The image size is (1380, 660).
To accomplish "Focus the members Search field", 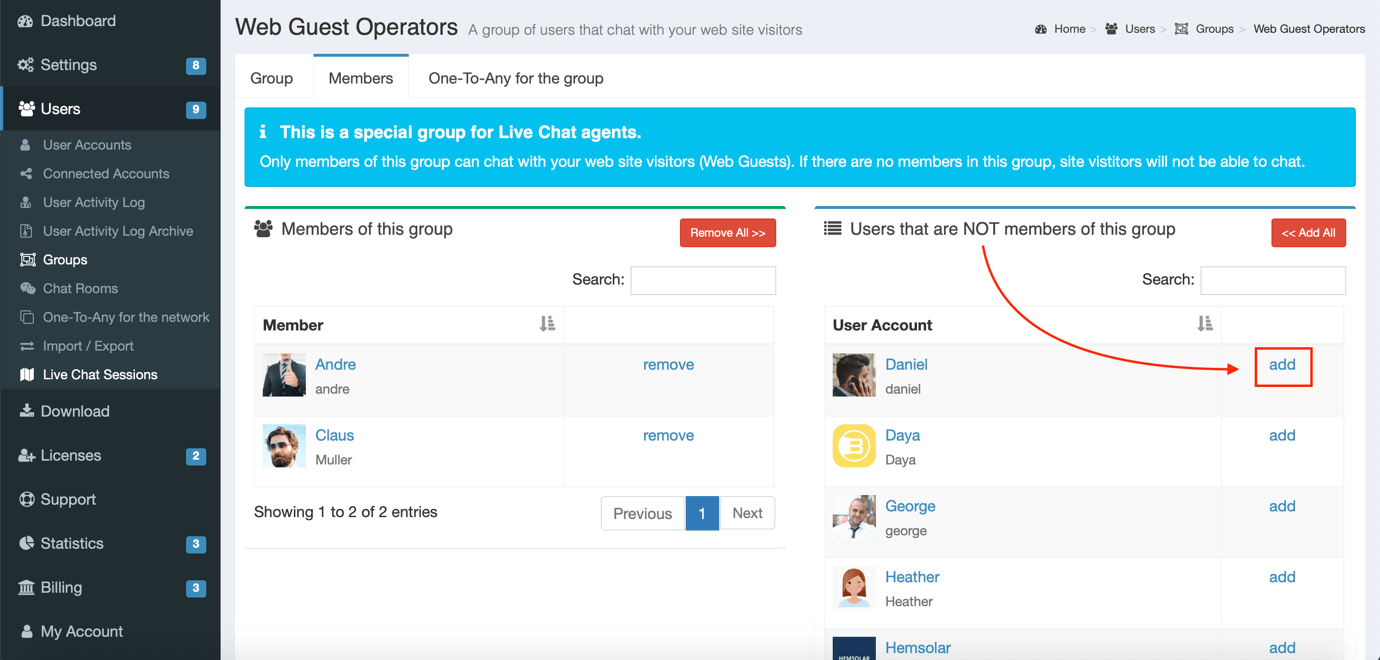I will (703, 280).
